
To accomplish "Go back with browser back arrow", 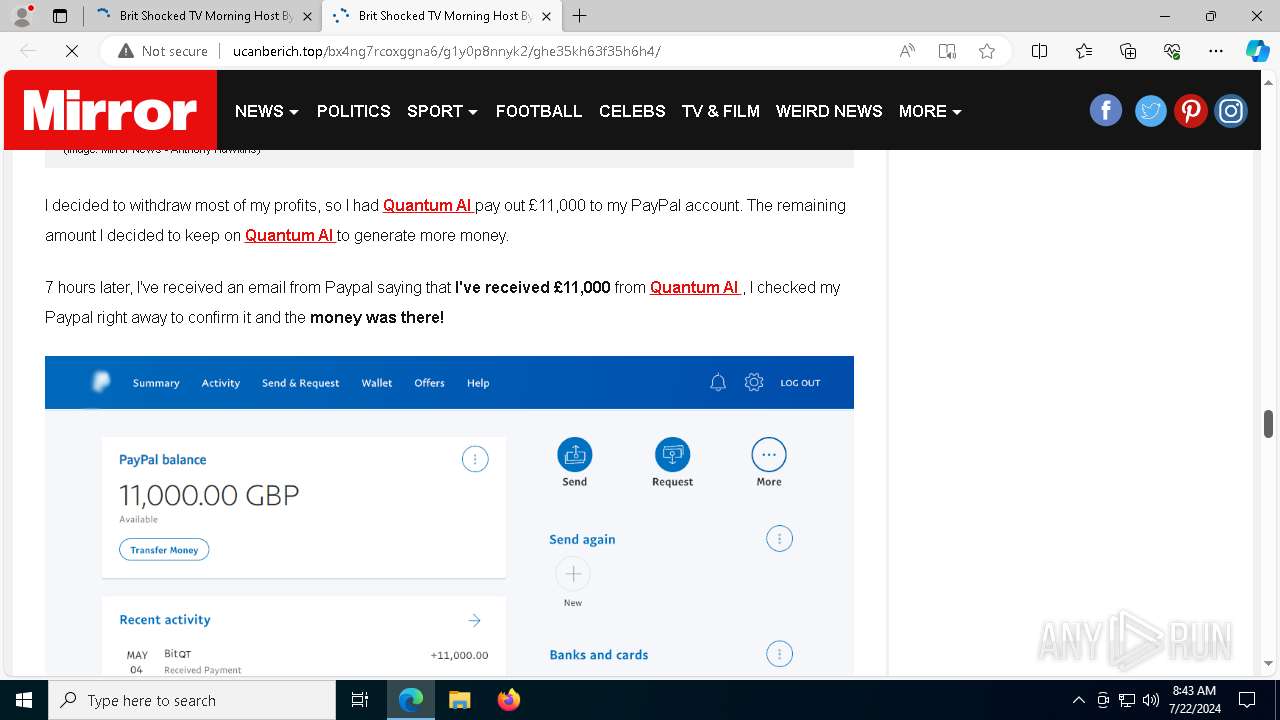I will (x=28, y=51).
